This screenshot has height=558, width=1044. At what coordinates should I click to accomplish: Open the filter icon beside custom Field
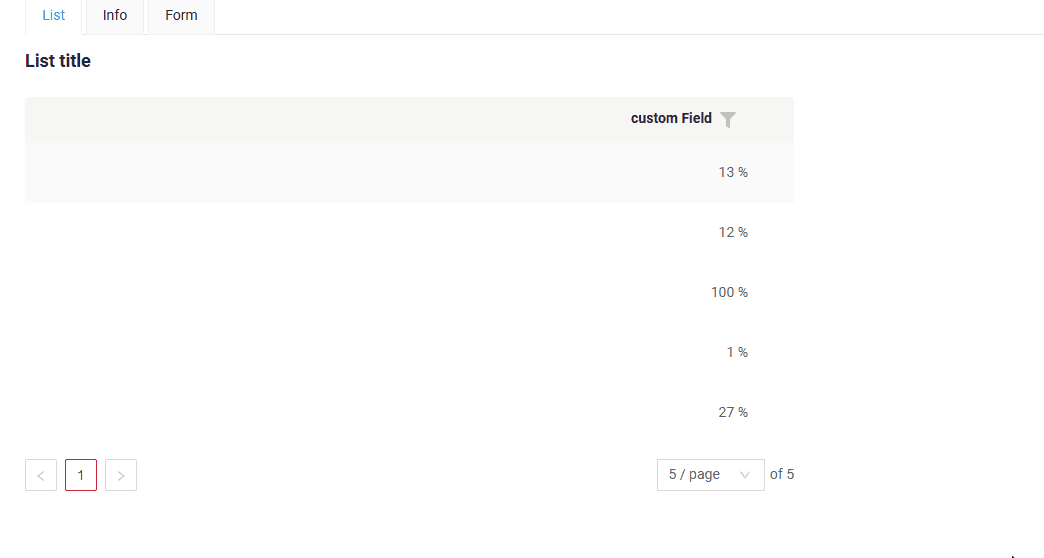pos(728,119)
